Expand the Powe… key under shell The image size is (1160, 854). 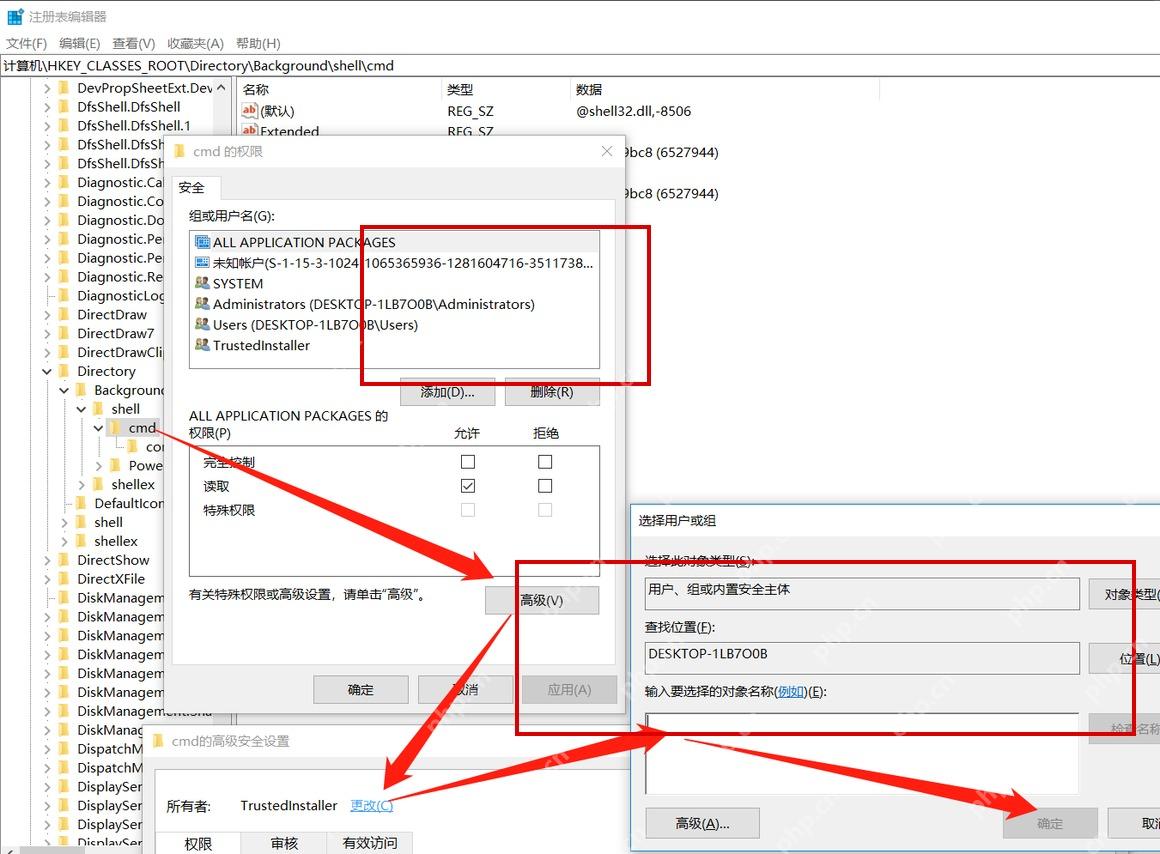tap(98, 465)
